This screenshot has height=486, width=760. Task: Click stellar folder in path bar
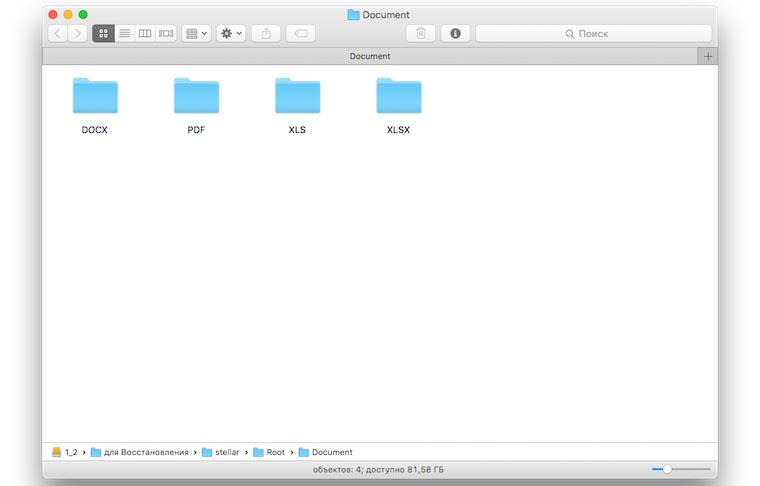[221, 452]
